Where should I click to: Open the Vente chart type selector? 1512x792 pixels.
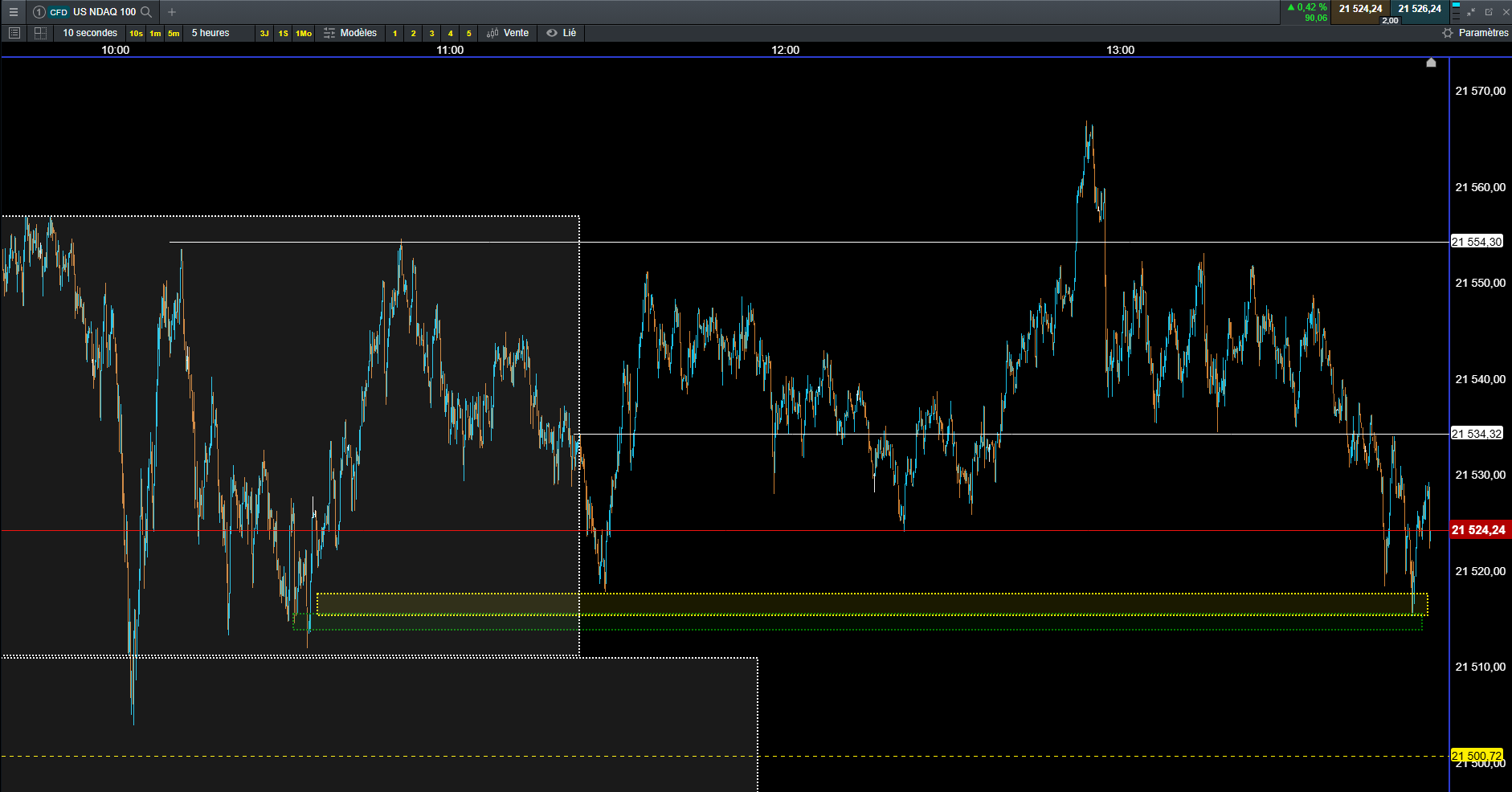pyautogui.click(x=508, y=33)
